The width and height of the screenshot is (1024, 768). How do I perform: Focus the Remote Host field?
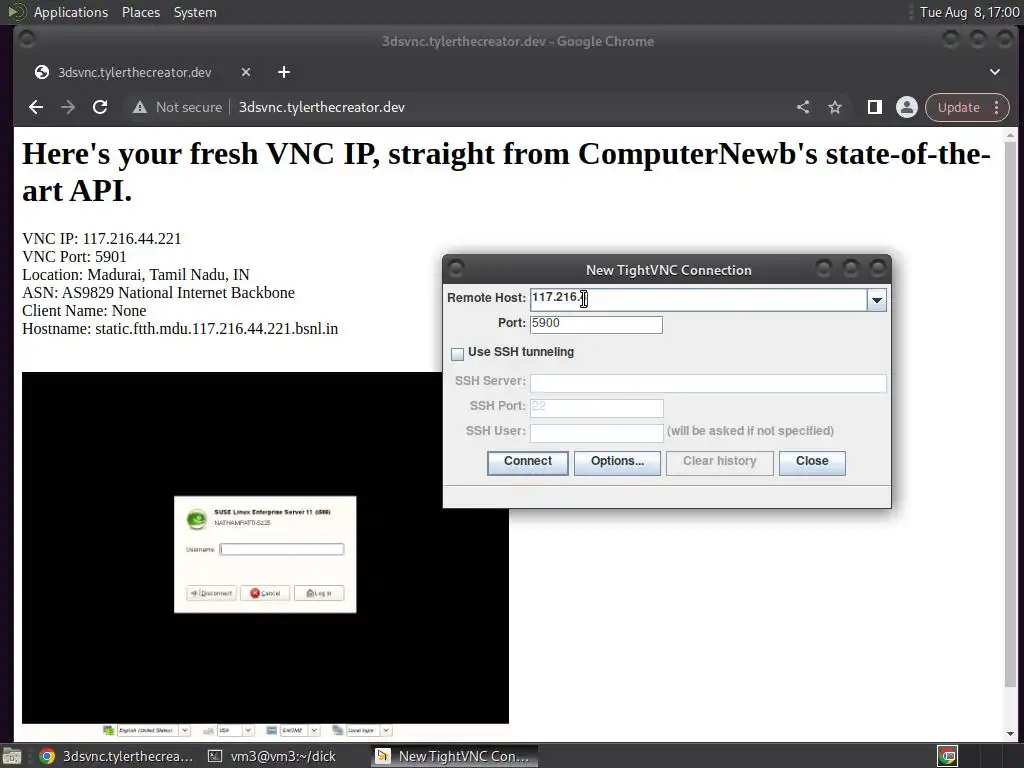698,300
